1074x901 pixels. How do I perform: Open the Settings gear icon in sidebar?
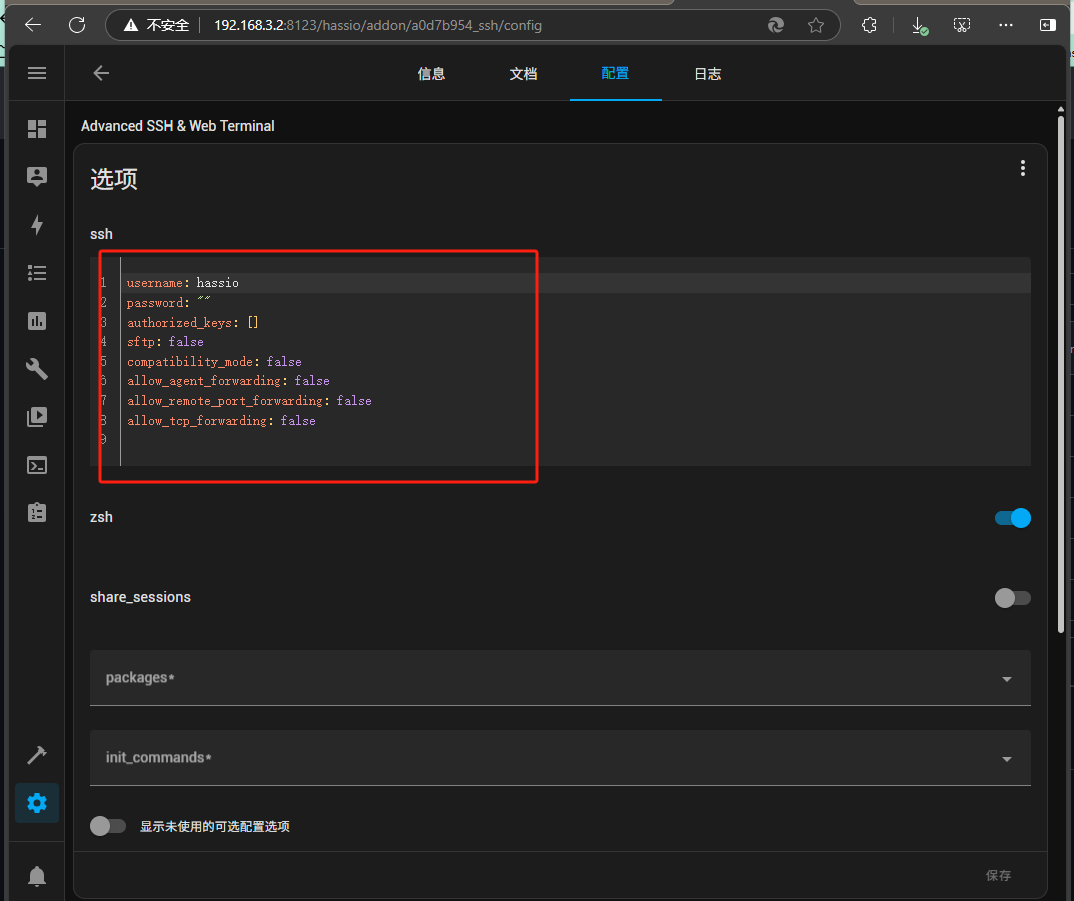(37, 803)
